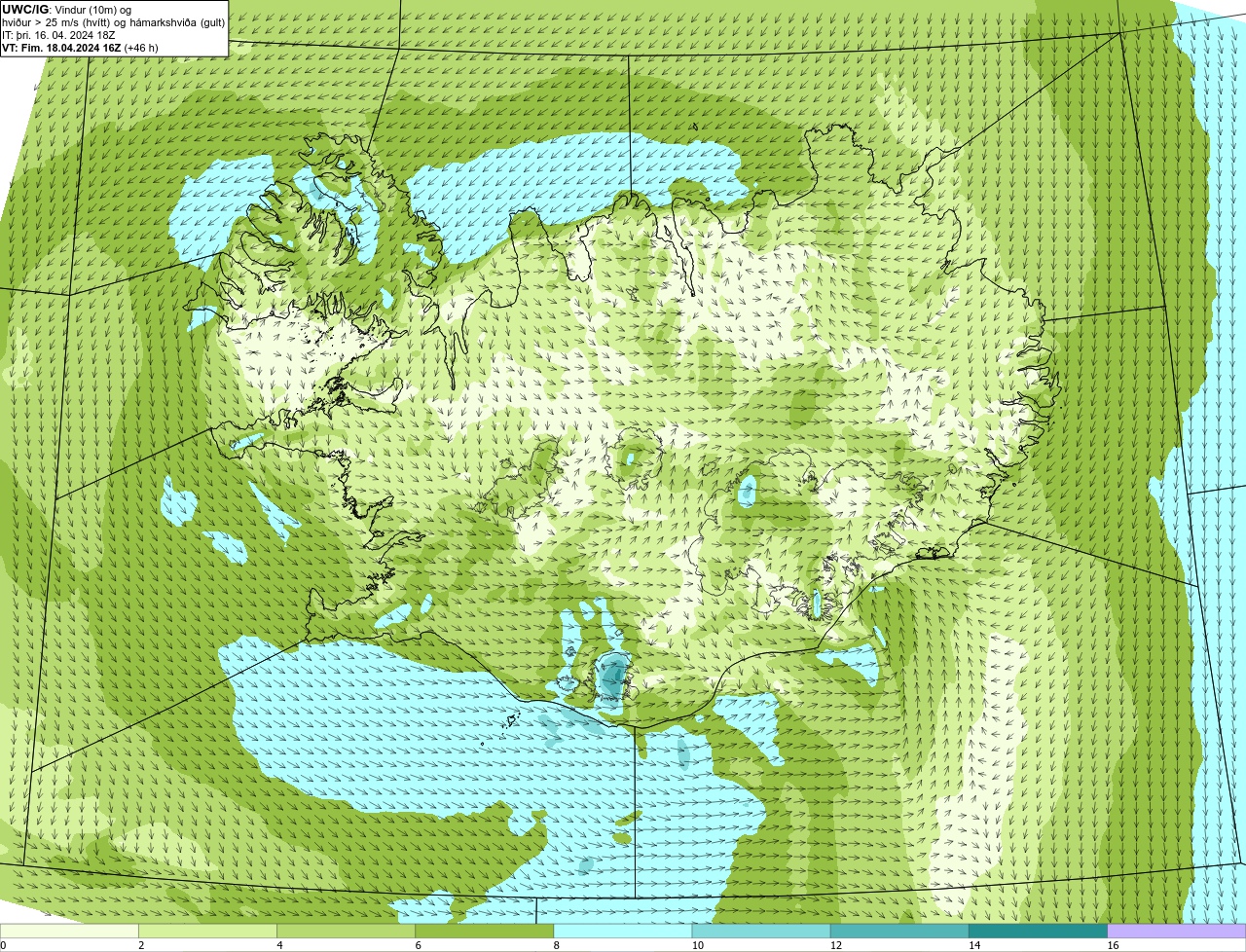Click the bold "UWC/IG" title text

pos(25,9)
